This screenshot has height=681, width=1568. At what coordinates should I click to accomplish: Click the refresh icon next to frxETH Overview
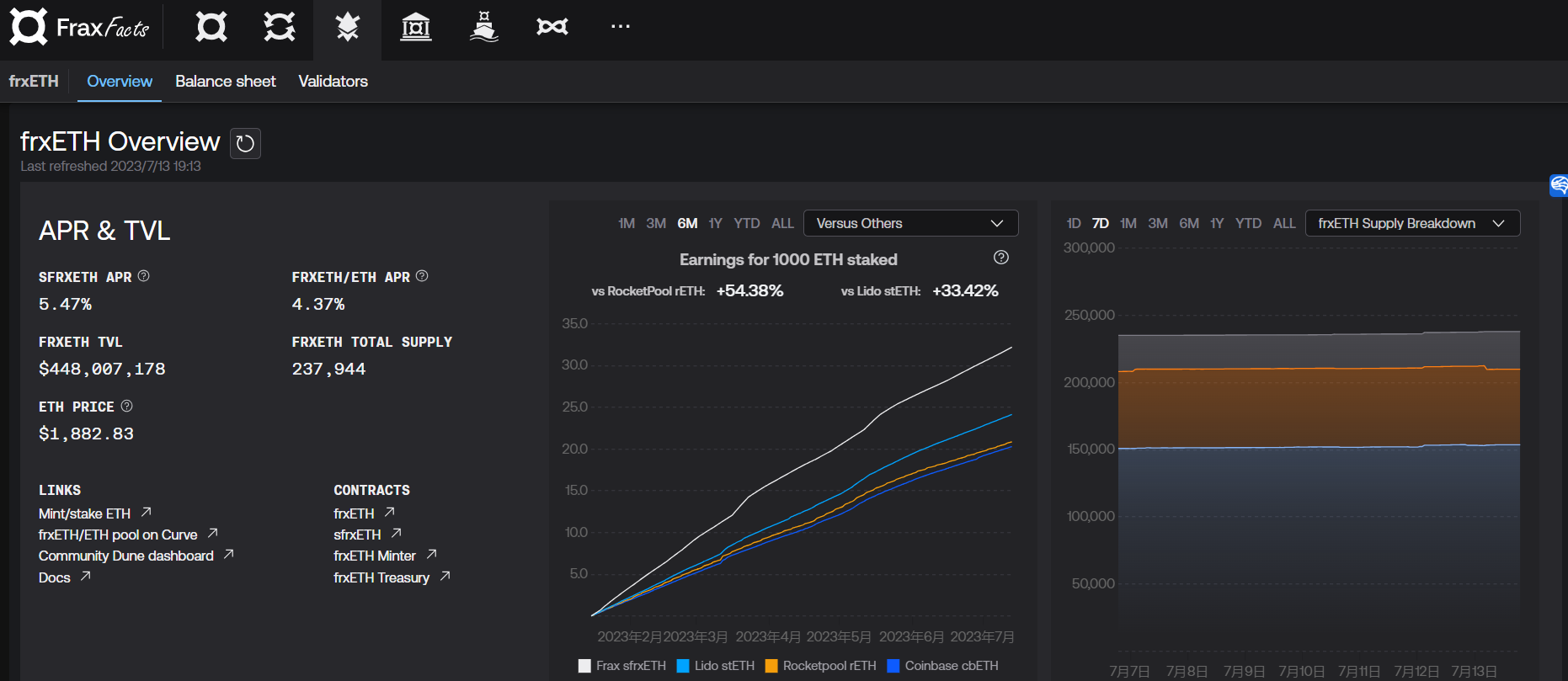click(x=245, y=144)
